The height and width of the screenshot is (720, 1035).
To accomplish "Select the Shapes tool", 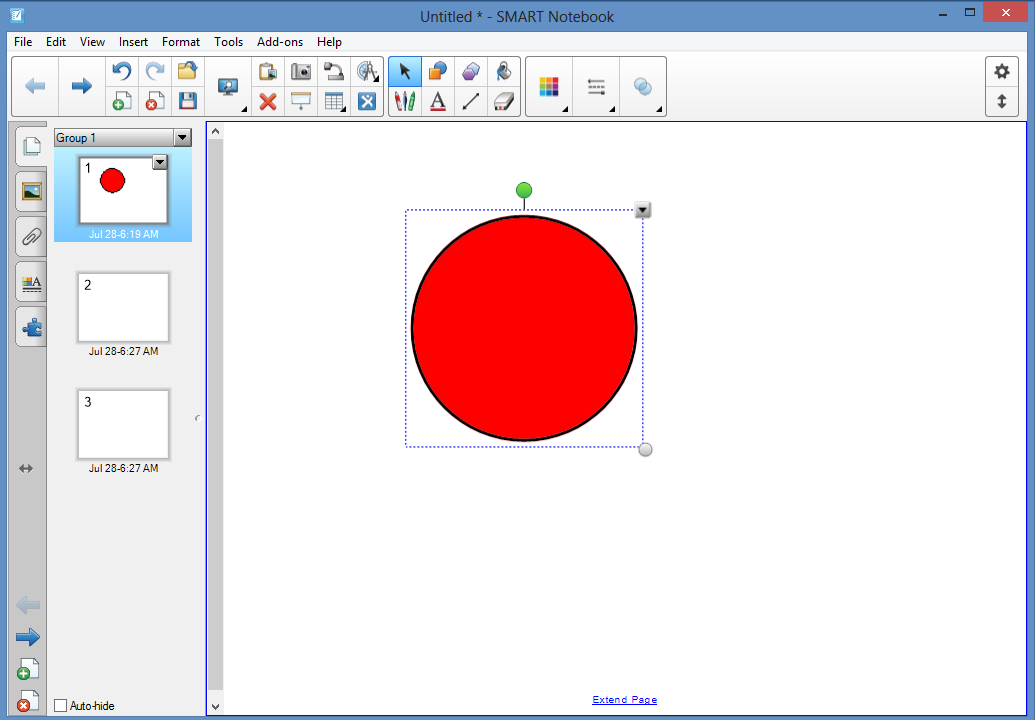I will [438, 71].
